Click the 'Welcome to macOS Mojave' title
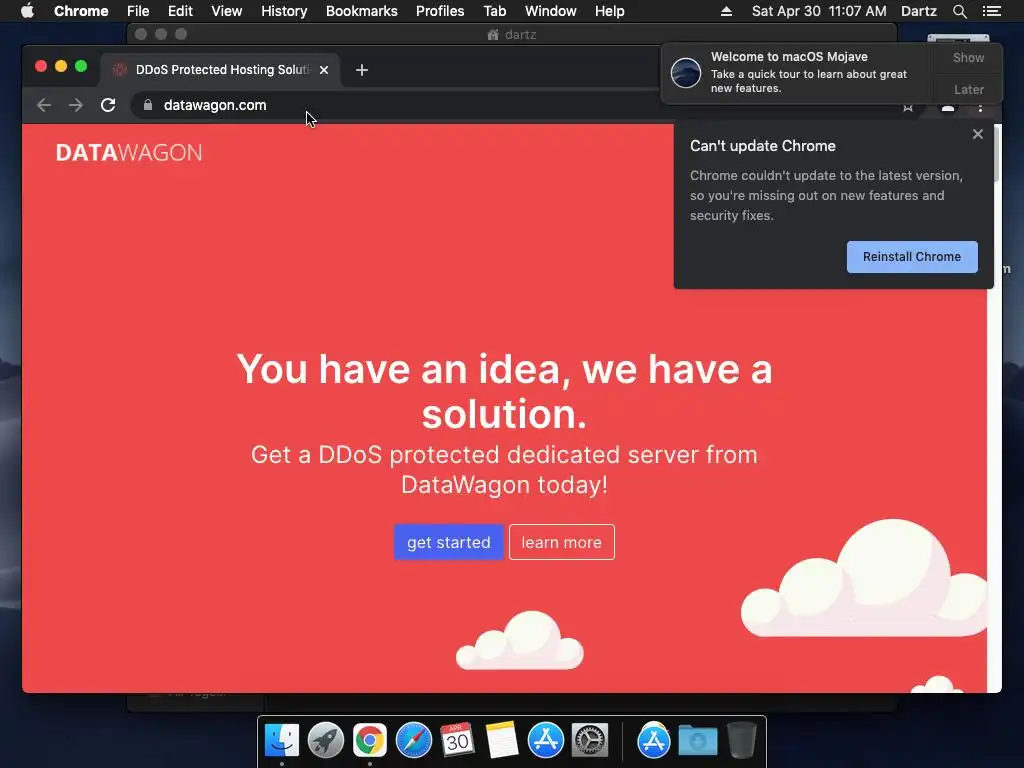The height and width of the screenshot is (768, 1024). 789,57
